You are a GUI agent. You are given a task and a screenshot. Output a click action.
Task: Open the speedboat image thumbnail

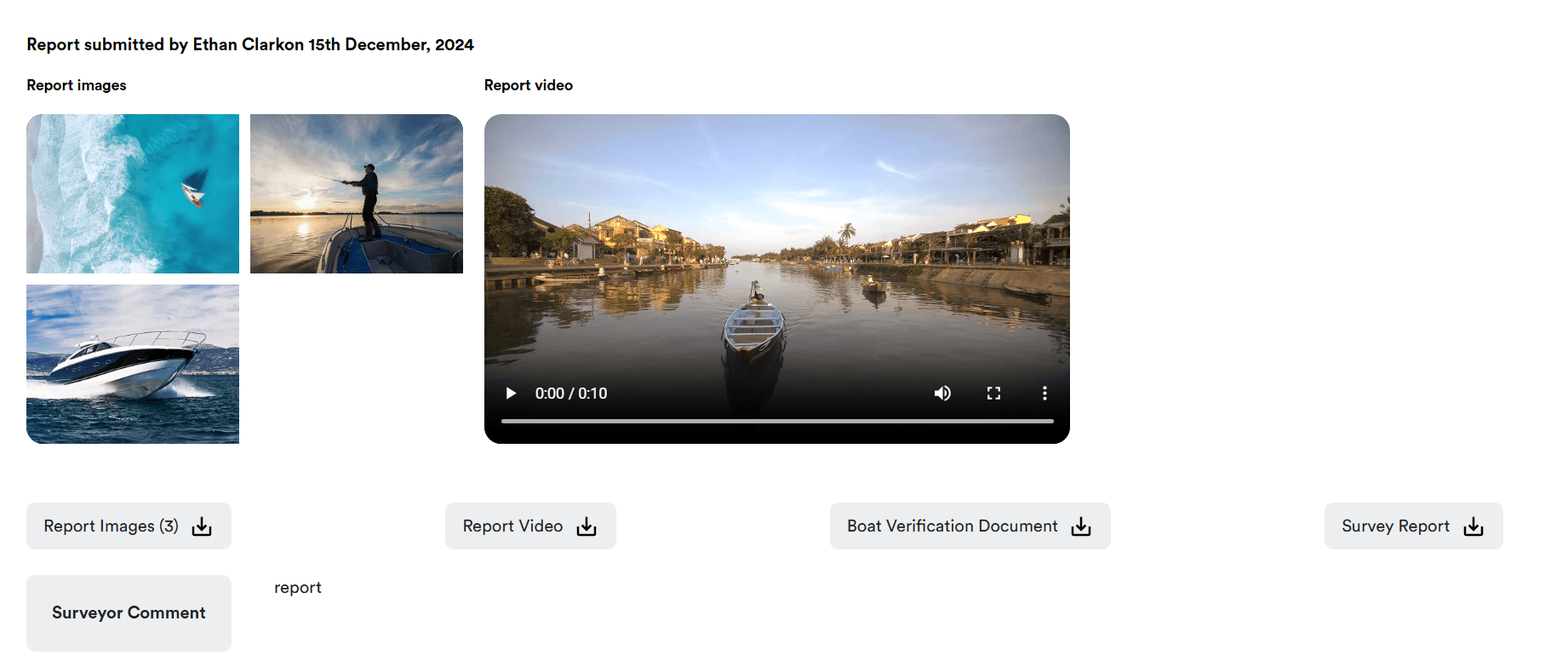pos(133,364)
